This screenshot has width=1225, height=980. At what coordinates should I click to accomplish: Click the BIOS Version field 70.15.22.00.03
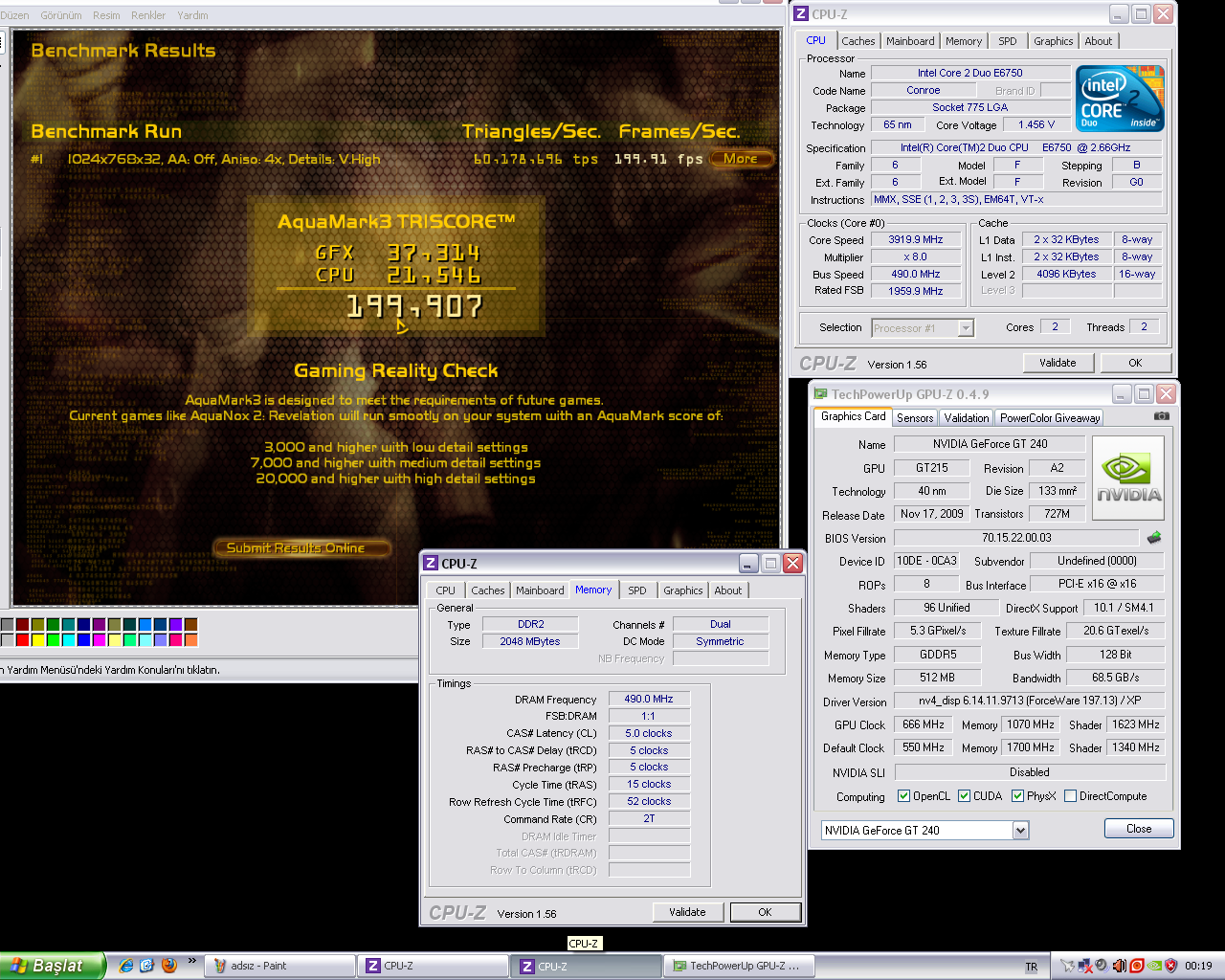click(1016, 538)
